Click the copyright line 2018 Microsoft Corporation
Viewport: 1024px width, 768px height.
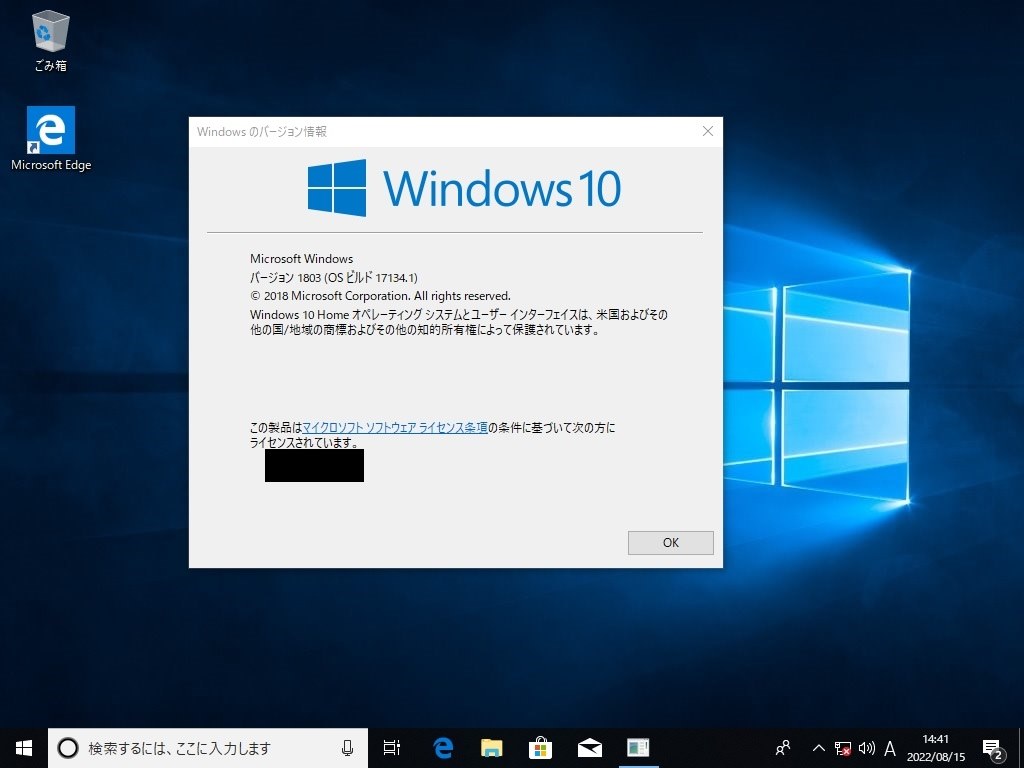coord(380,296)
